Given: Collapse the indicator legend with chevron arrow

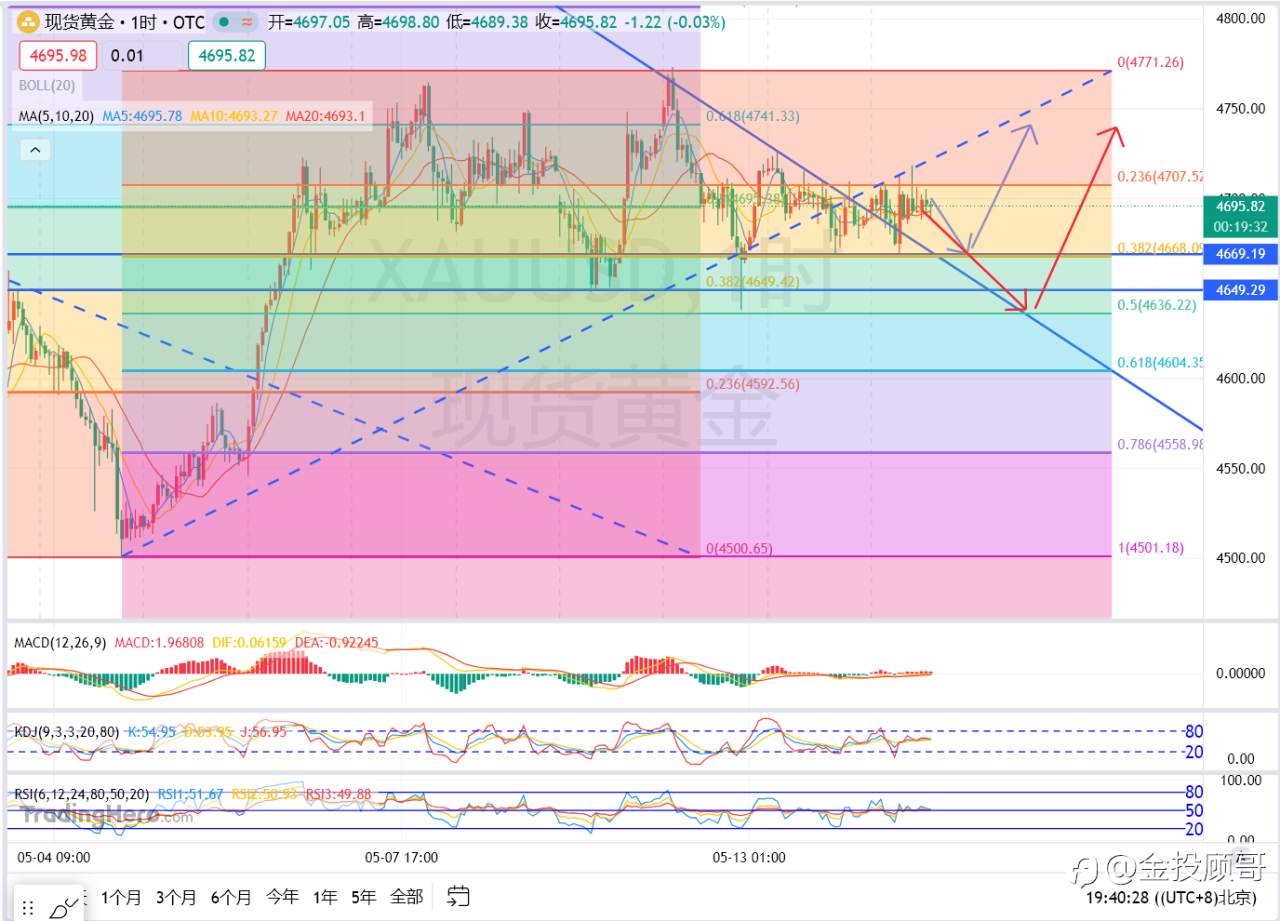Looking at the screenshot, I should click(35, 150).
